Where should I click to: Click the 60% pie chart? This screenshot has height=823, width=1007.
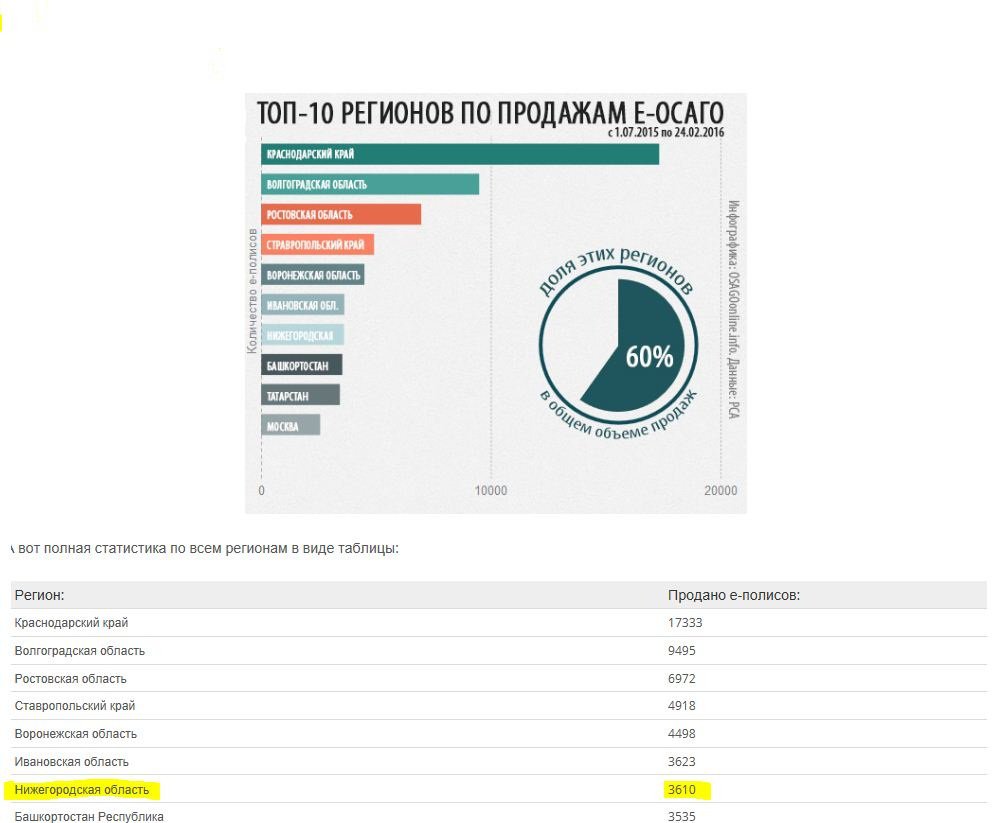pyautogui.click(x=618, y=345)
